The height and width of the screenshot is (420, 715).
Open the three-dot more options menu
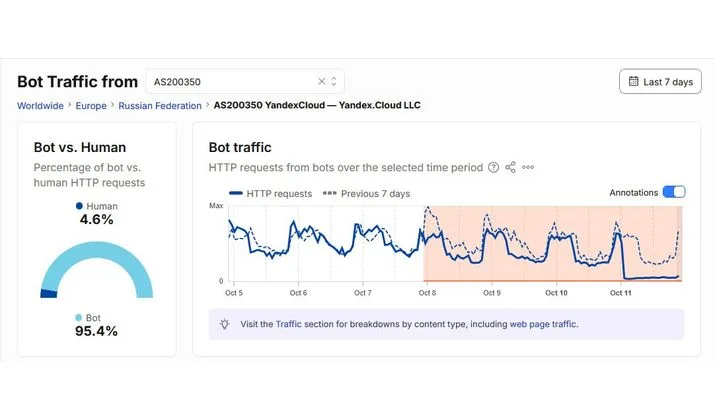(528, 167)
